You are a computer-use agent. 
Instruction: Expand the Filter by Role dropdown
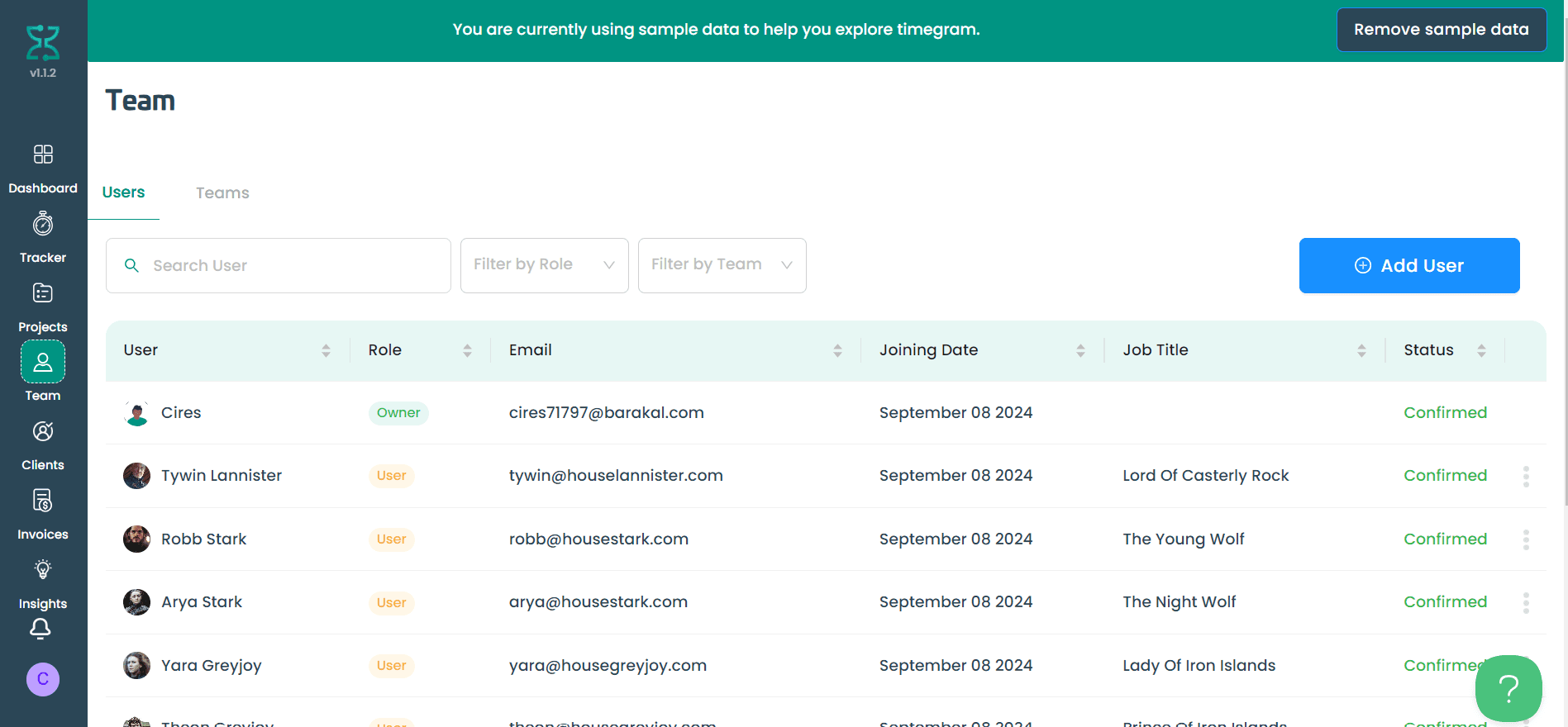pos(545,265)
